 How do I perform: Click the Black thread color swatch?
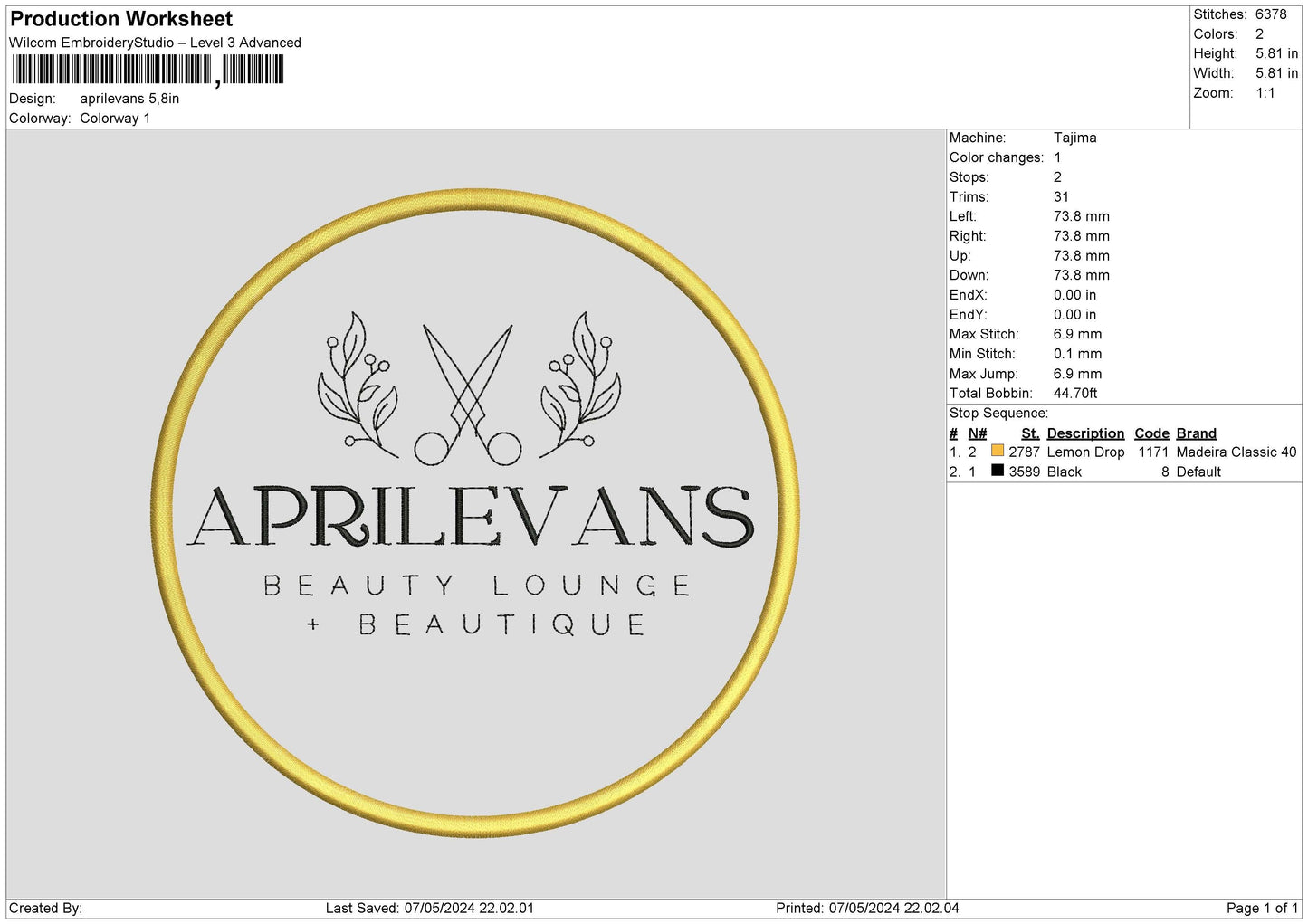[998, 471]
